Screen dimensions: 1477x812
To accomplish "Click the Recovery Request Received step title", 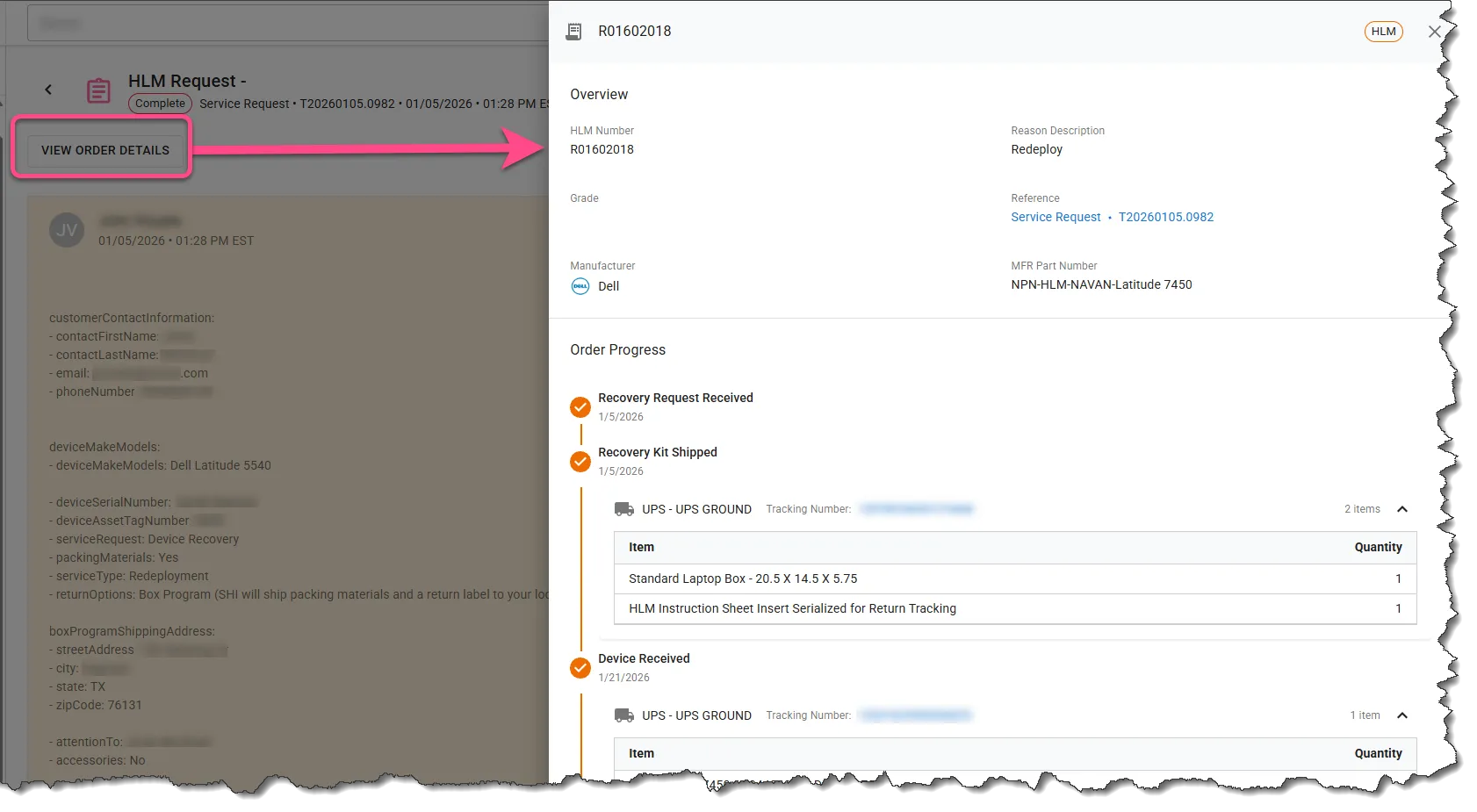I will tap(675, 398).
